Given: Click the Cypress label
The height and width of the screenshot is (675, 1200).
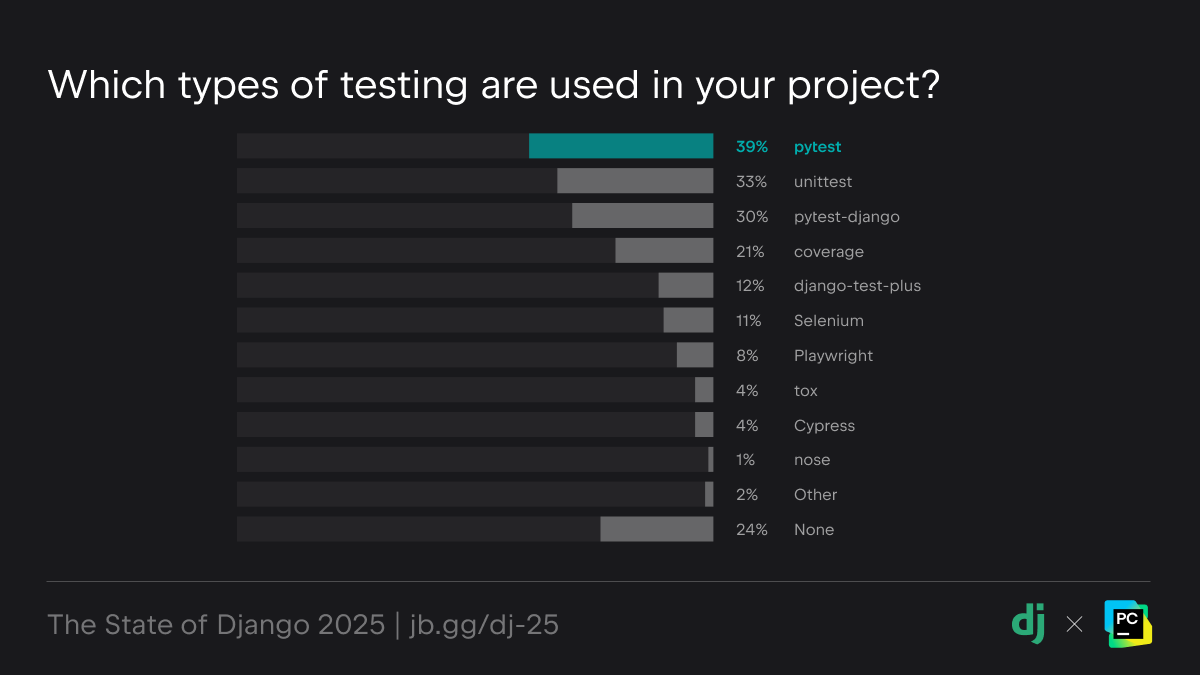Looking at the screenshot, I should tap(824, 425).
